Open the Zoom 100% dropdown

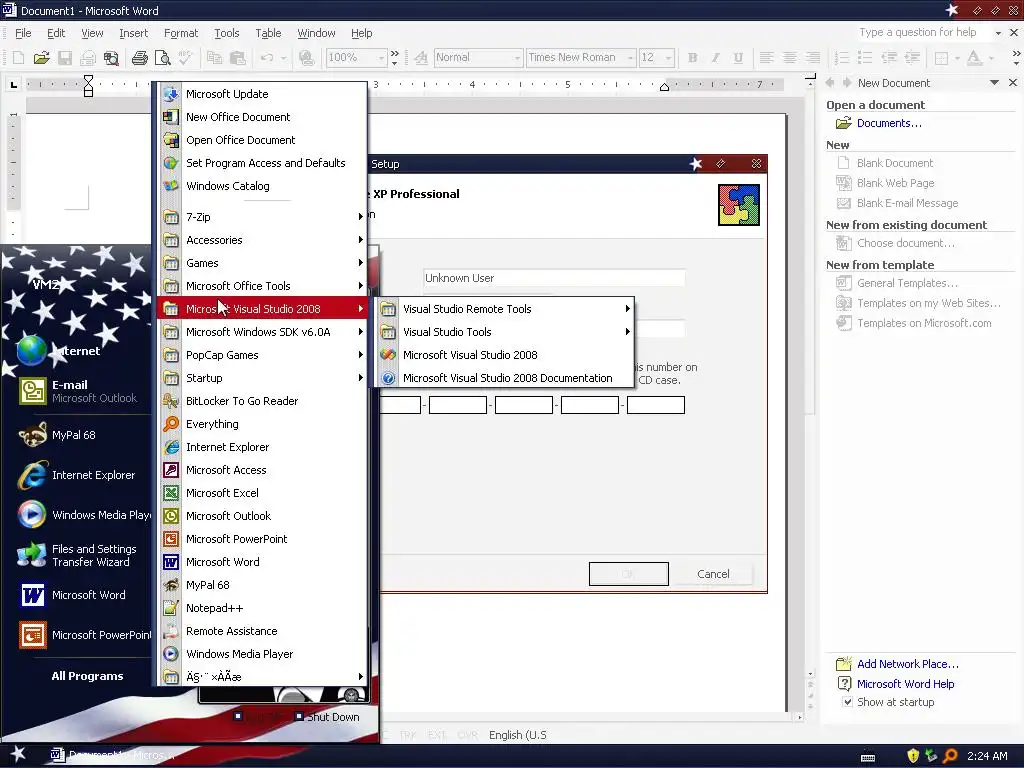381,58
